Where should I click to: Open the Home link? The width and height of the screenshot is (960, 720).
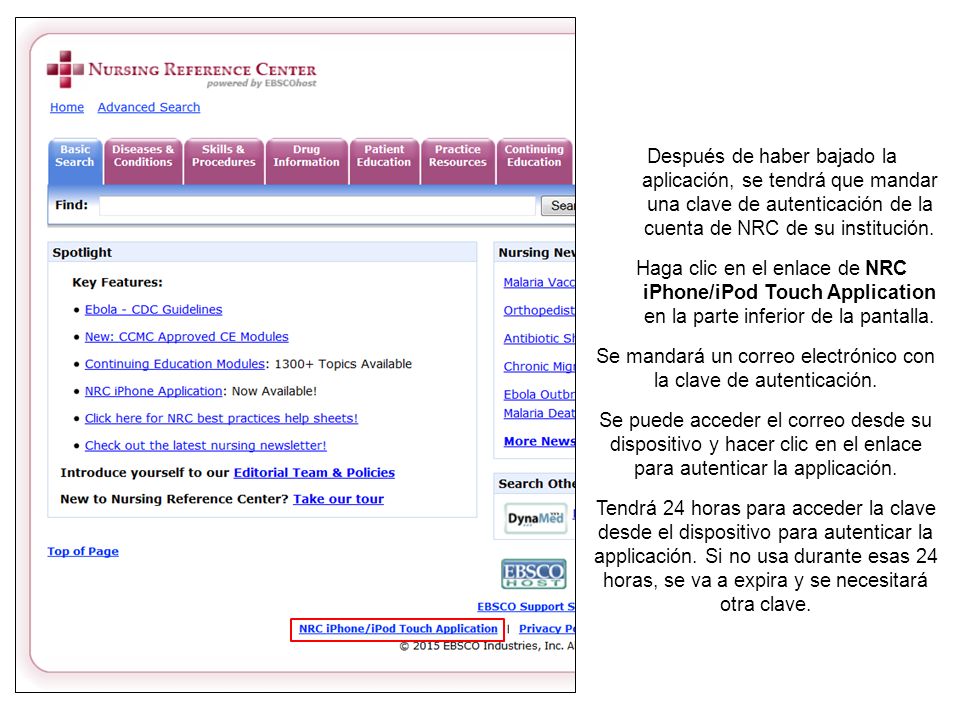coord(67,107)
